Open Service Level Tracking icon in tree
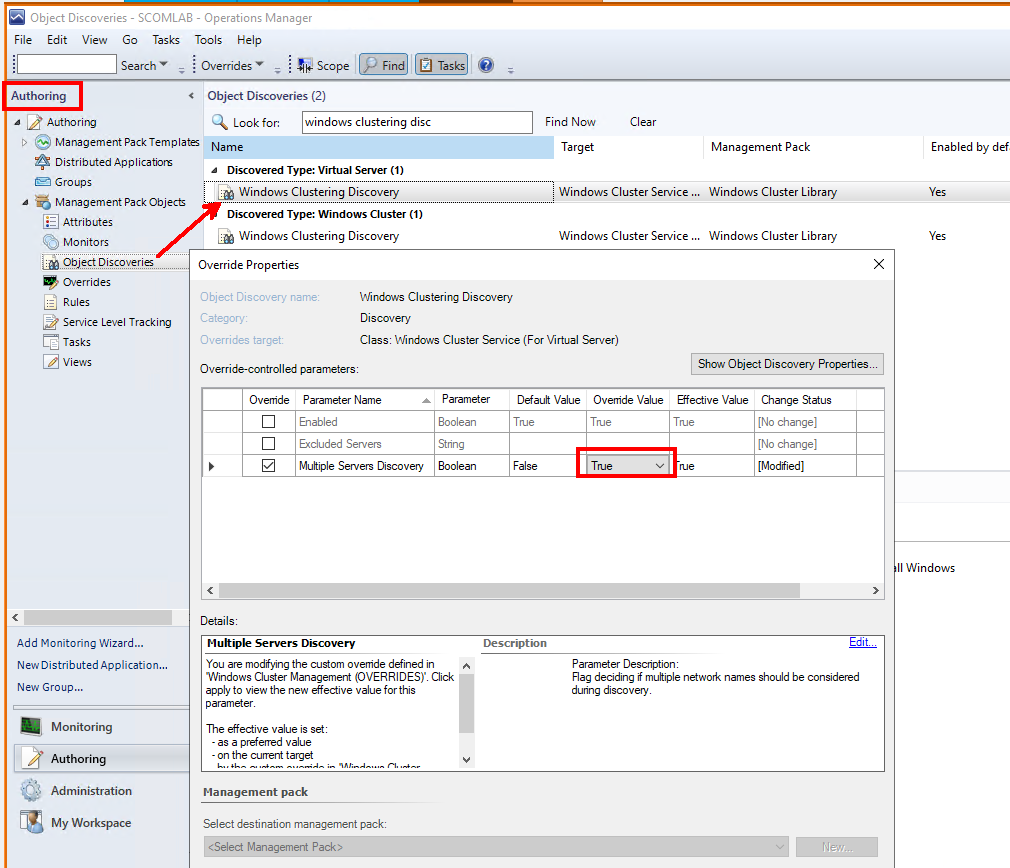The image size is (1010, 868). tap(51, 322)
